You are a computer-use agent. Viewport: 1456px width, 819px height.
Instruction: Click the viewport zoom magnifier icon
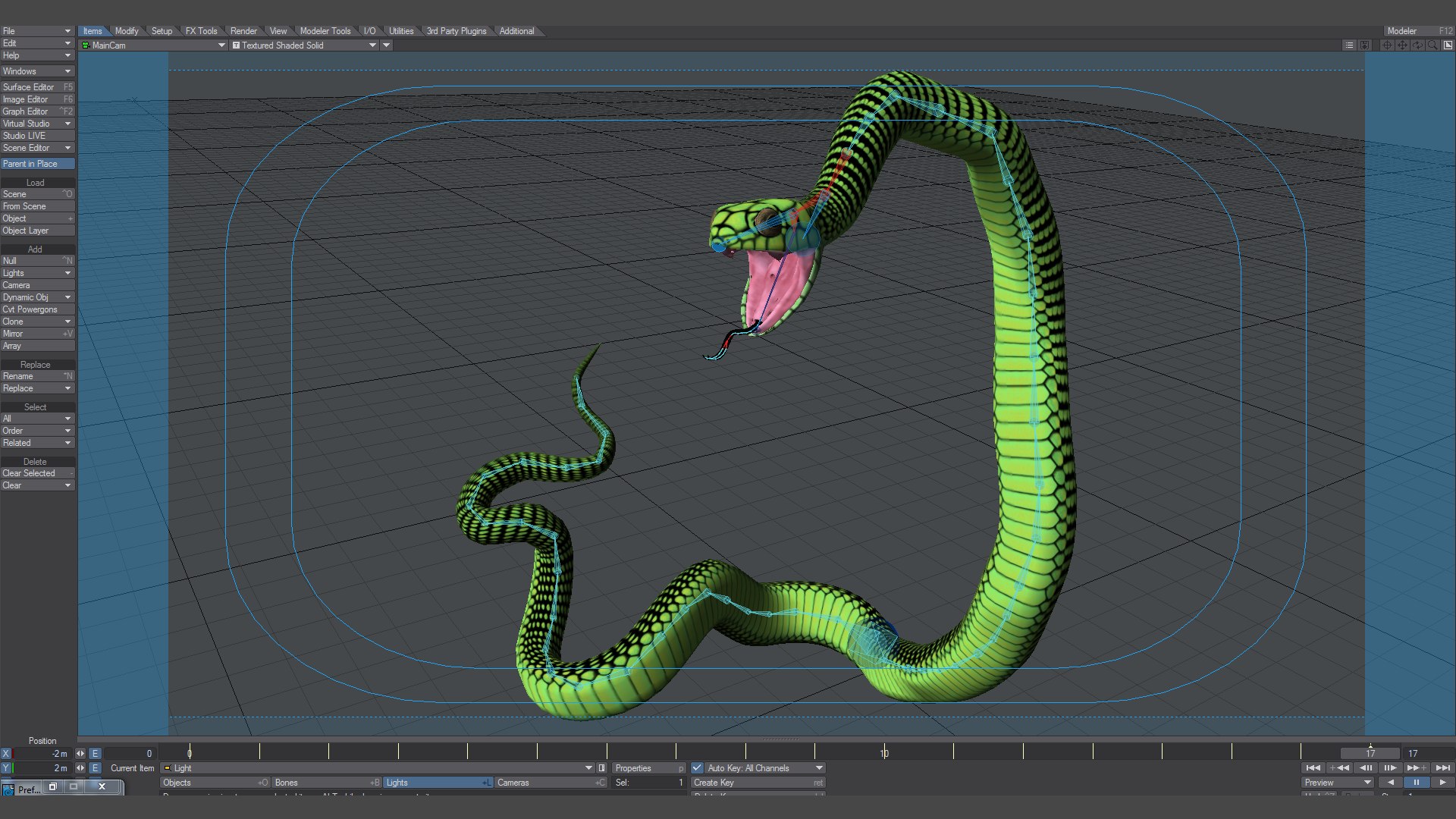click(x=1432, y=45)
